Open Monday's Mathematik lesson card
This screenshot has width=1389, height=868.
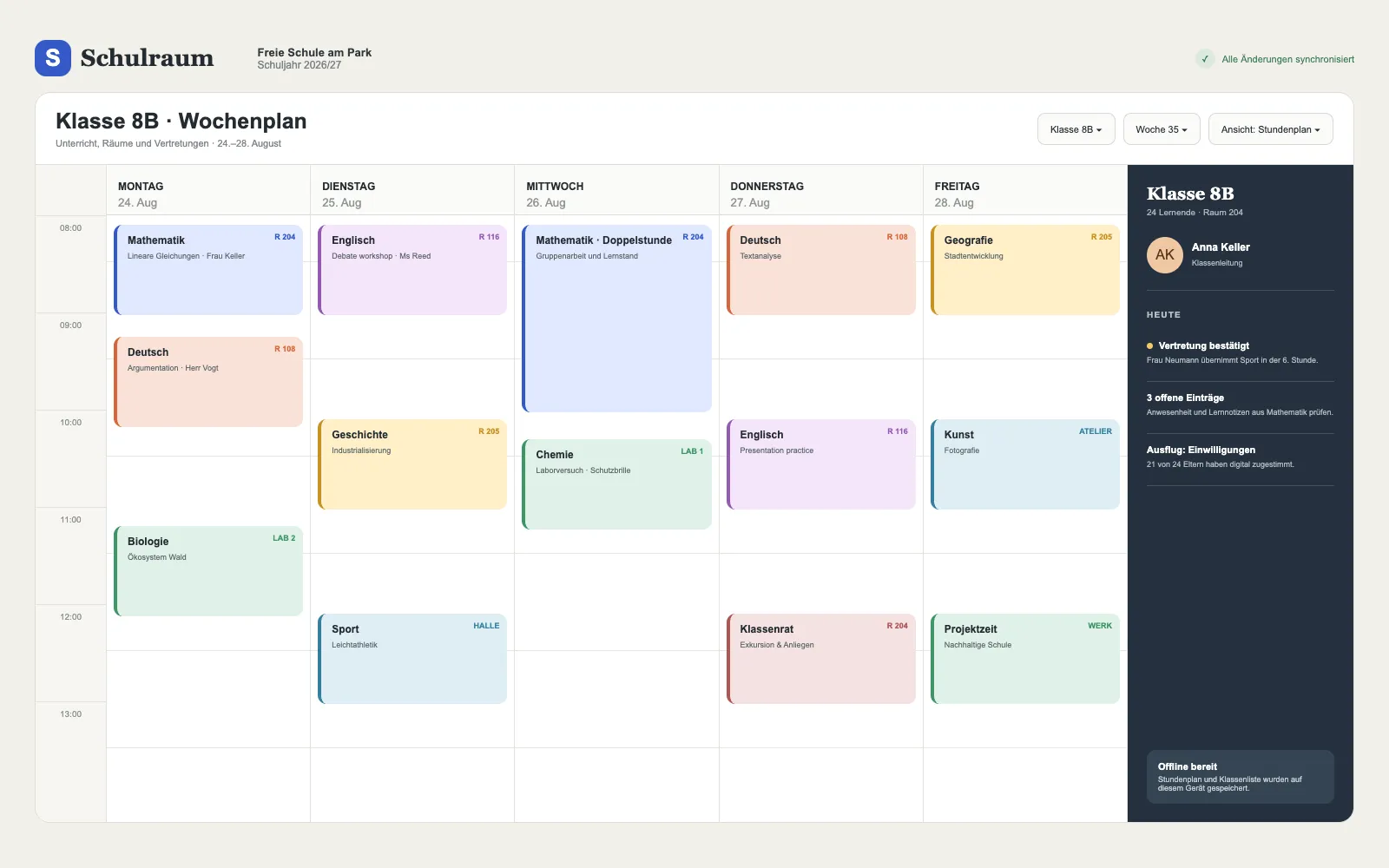pyautogui.click(x=208, y=270)
